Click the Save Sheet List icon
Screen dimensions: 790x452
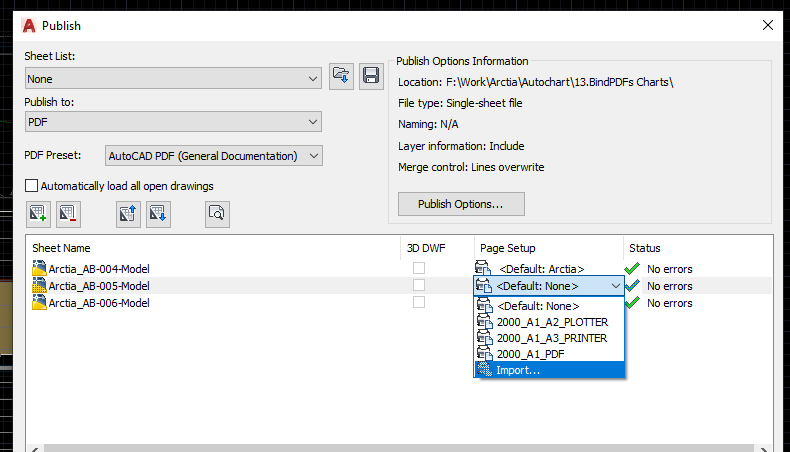click(371, 75)
